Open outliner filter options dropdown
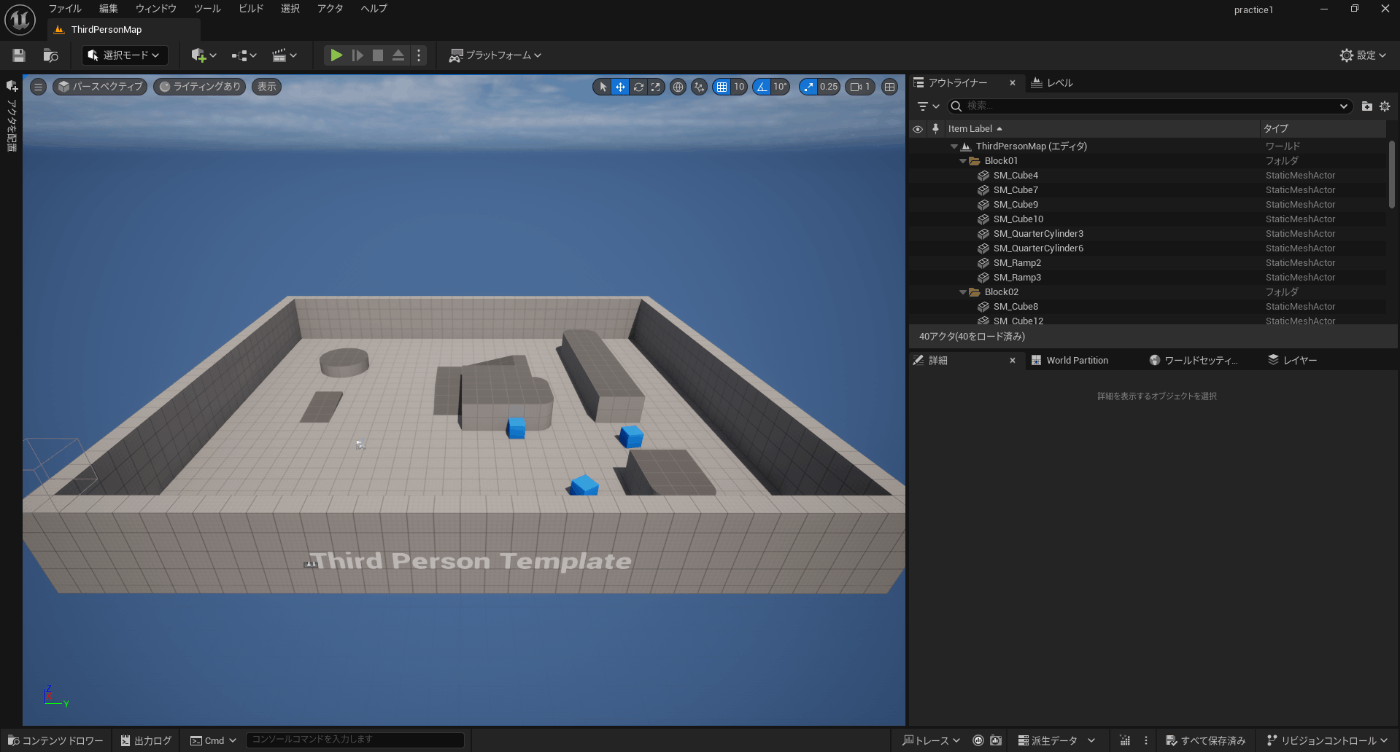Viewport: 1400px width, 752px height. coord(928,106)
